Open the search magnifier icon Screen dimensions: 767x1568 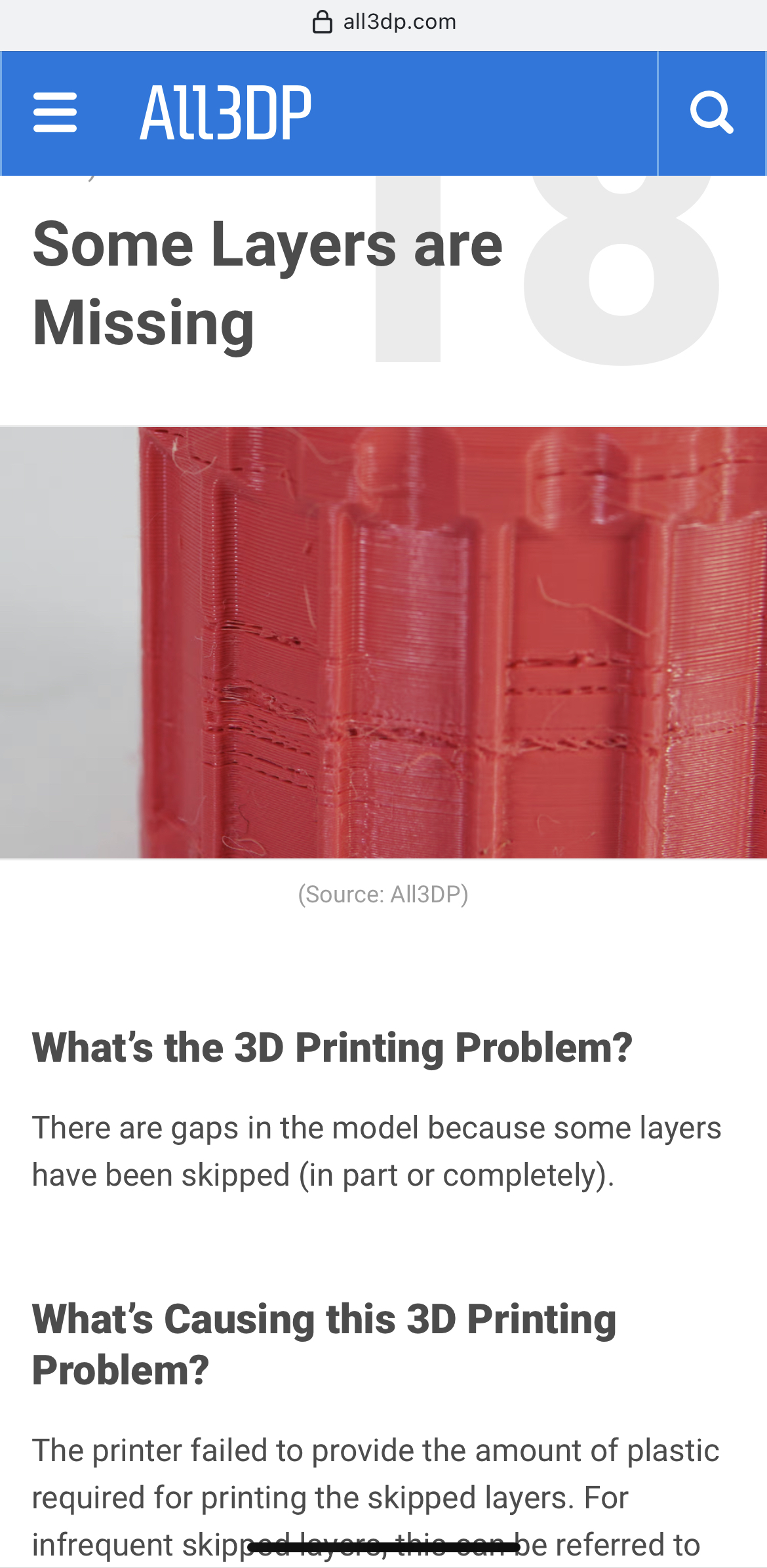point(712,113)
